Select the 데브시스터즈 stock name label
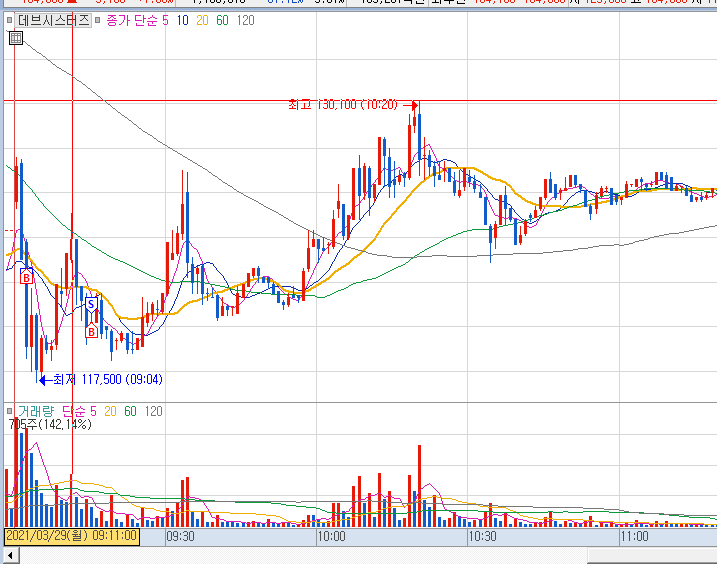717x564 pixels. [x=54, y=20]
